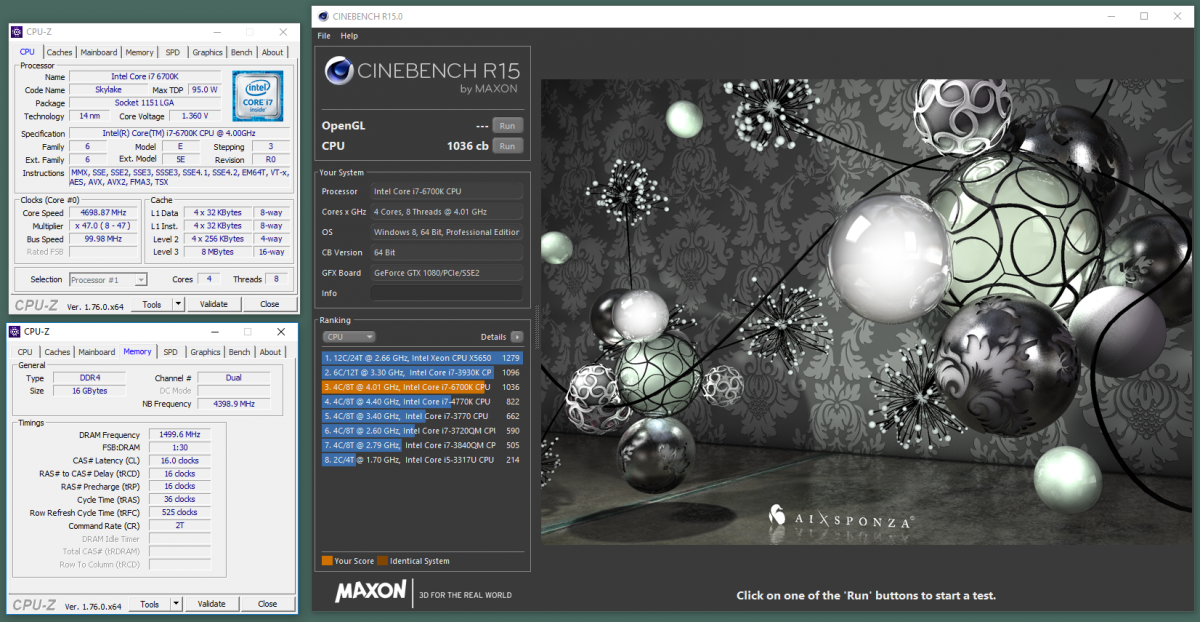Click the DRAM Frequency value 1499.6 MHz
Viewport: 1200px width, 622px height.
coord(180,434)
